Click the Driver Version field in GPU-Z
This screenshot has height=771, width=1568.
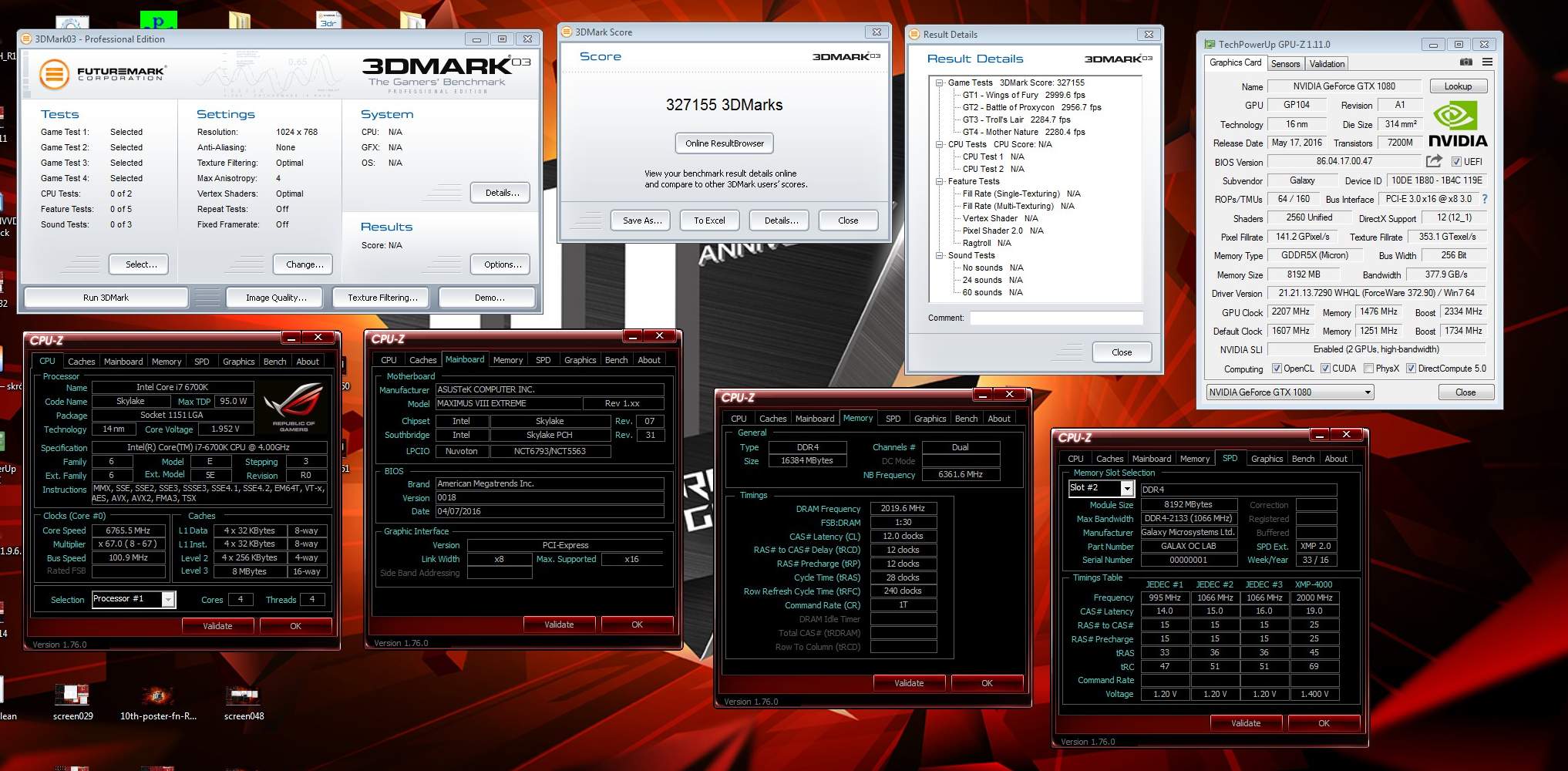coord(1376,293)
